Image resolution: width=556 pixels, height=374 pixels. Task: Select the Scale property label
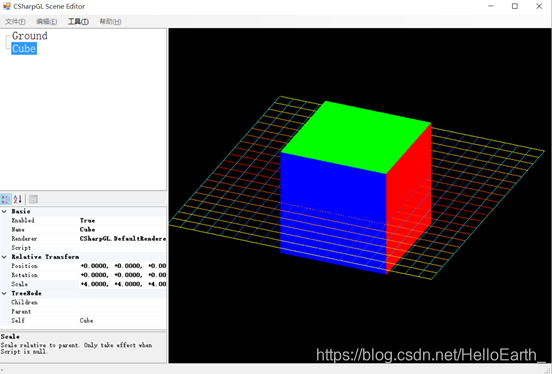19,284
